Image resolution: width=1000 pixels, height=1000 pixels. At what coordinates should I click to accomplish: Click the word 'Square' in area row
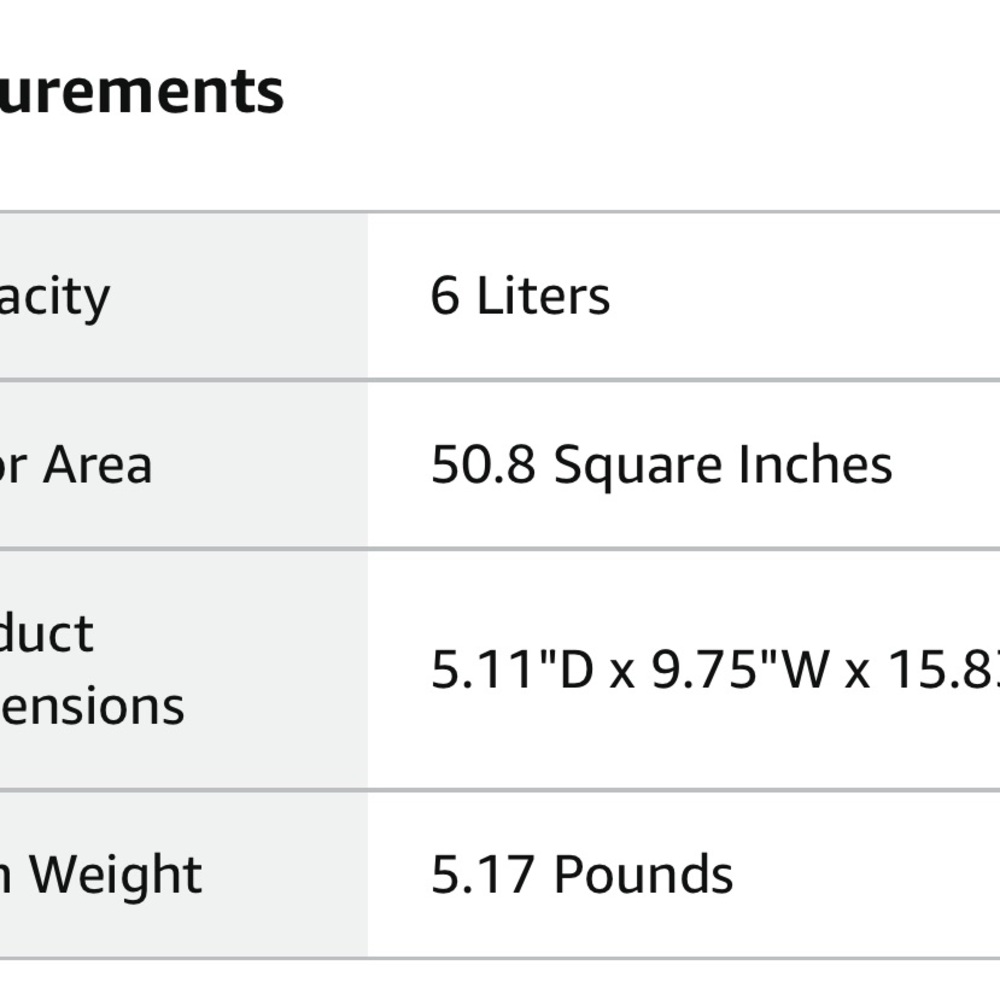pyautogui.click(x=638, y=466)
